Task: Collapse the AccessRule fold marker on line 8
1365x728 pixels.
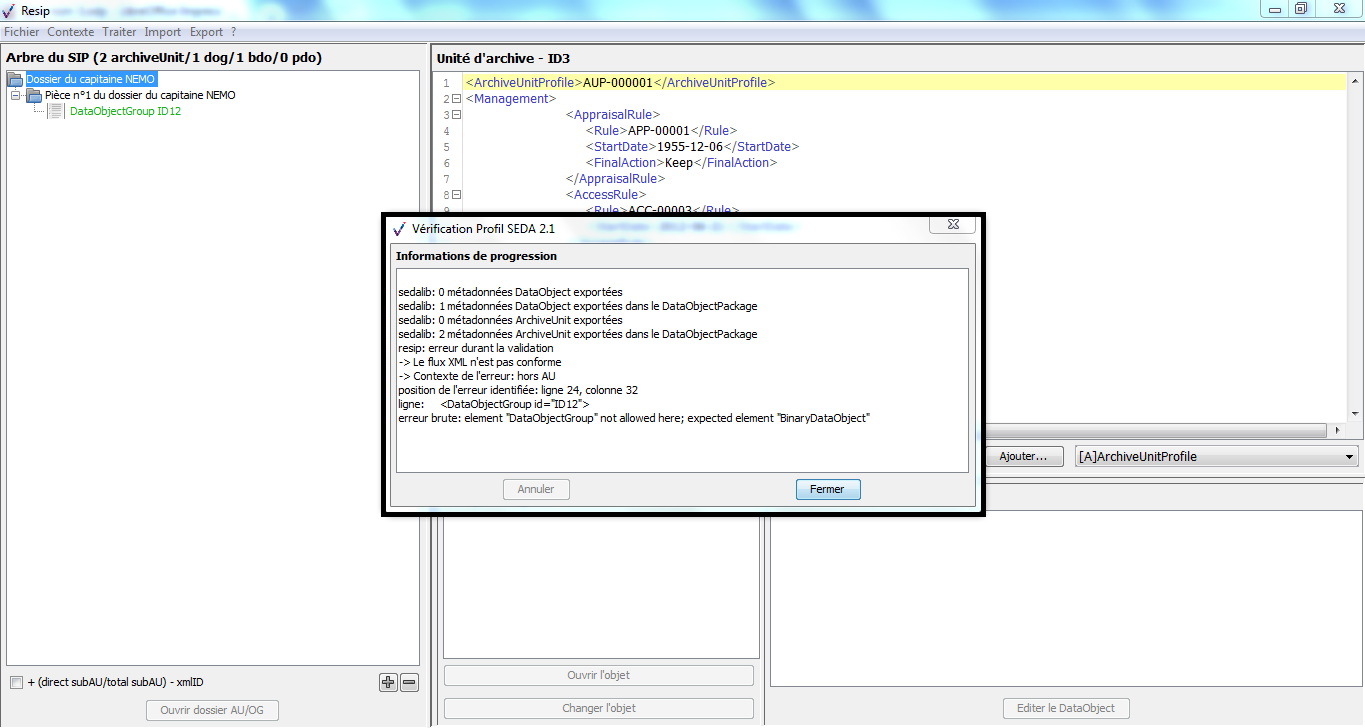Action: tap(456, 195)
